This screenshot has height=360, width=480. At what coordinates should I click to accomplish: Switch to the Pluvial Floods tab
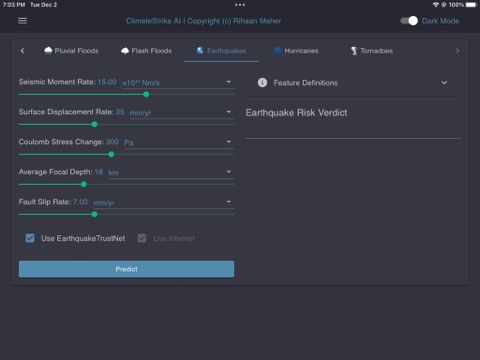point(71,51)
